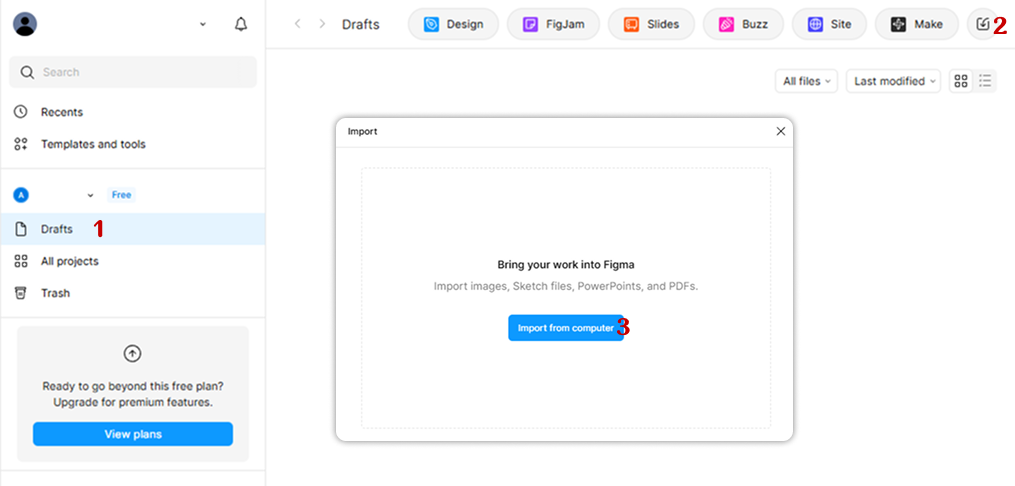Open Templates and tools

(133, 144)
